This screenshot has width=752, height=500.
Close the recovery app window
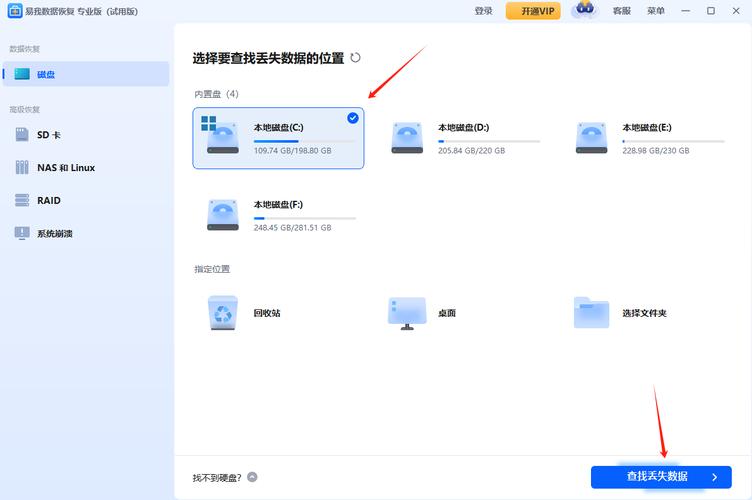pos(736,11)
